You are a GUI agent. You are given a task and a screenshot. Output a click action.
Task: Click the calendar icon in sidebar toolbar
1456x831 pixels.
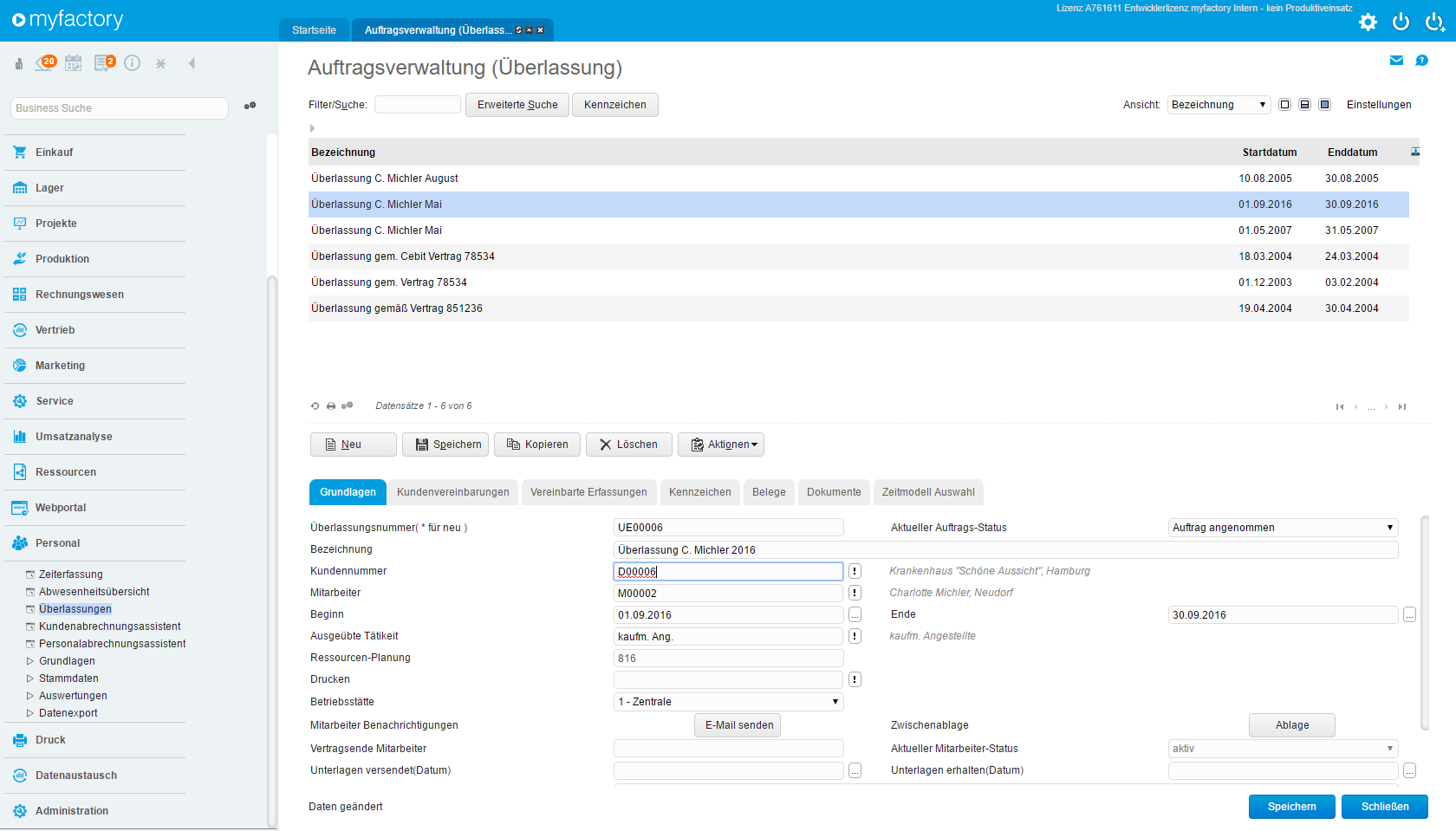click(74, 63)
